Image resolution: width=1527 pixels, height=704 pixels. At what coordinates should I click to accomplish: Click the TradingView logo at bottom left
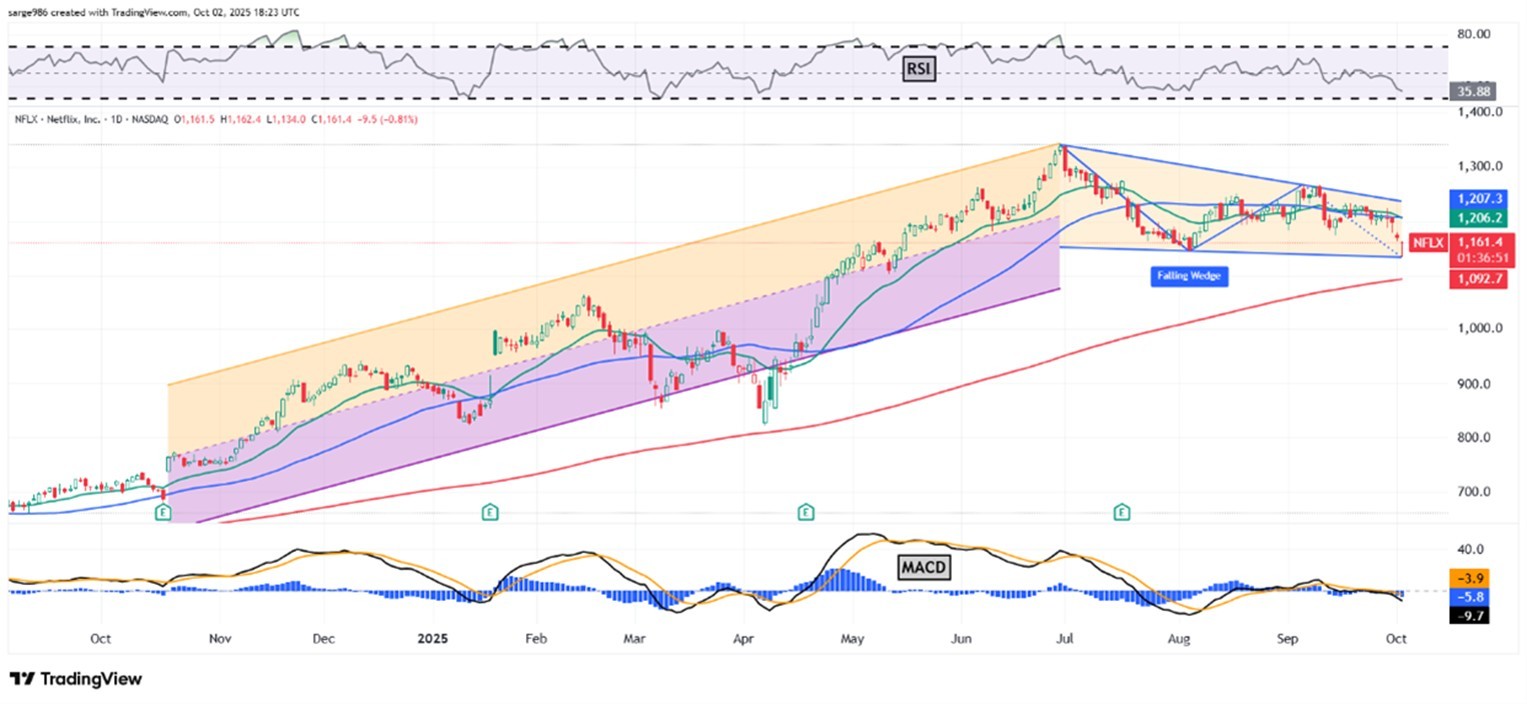pyautogui.click(x=76, y=679)
